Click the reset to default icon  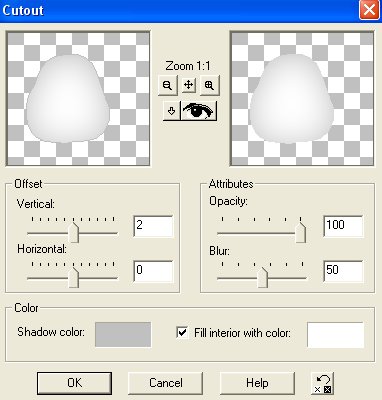(x=323, y=384)
